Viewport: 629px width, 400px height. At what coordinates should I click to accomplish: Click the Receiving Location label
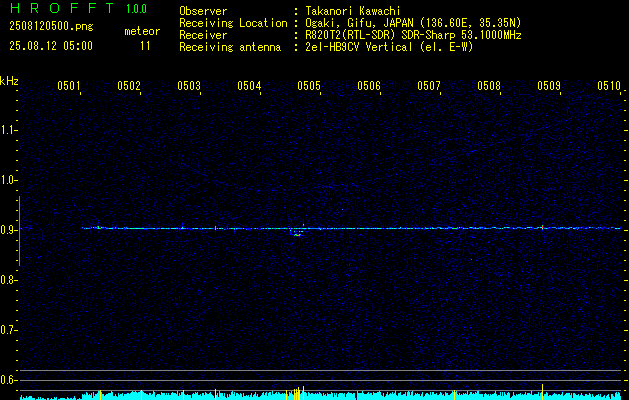point(233,23)
